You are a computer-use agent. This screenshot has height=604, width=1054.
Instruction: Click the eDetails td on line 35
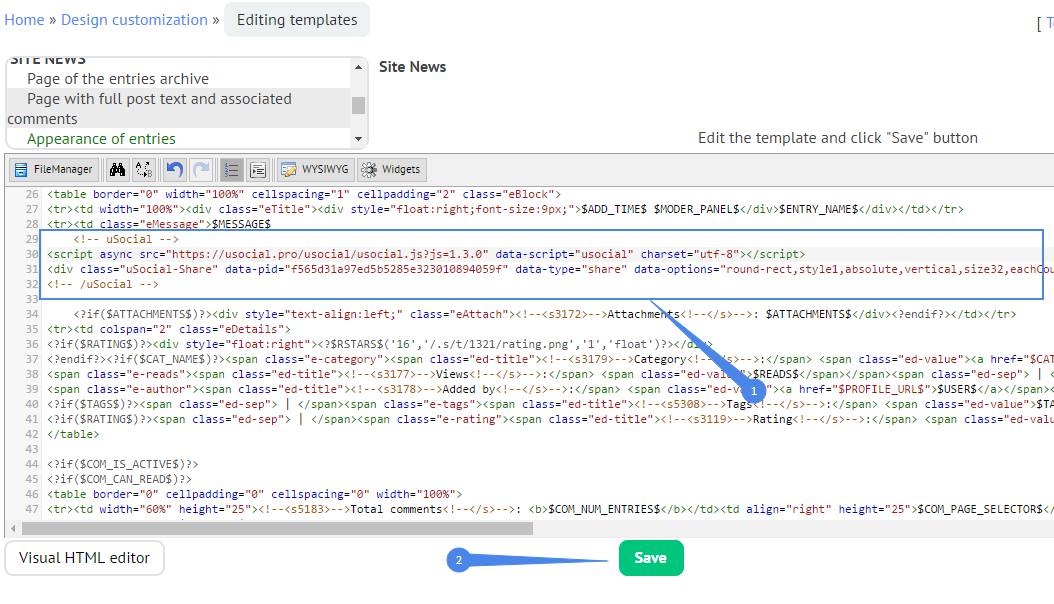coord(169,329)
